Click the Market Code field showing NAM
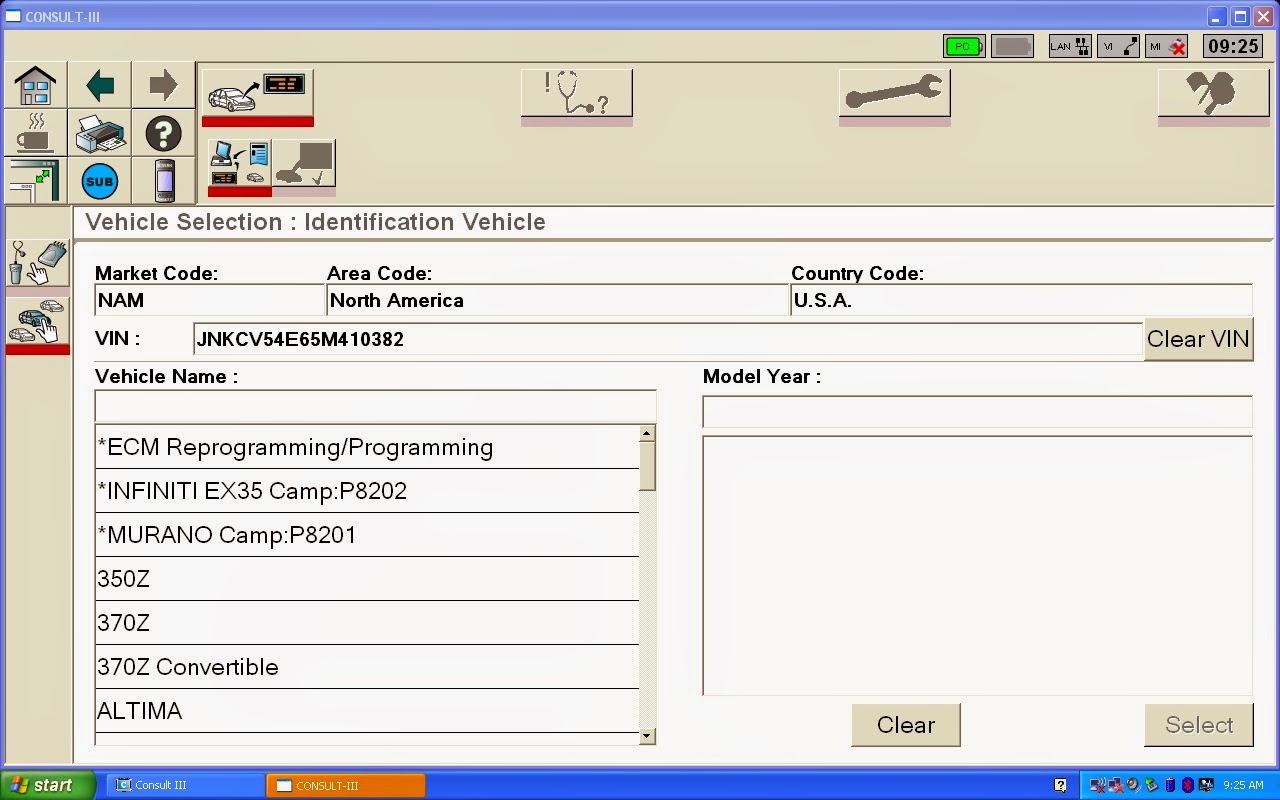Screen dimensions: 1280x800 tap(209, 300)
